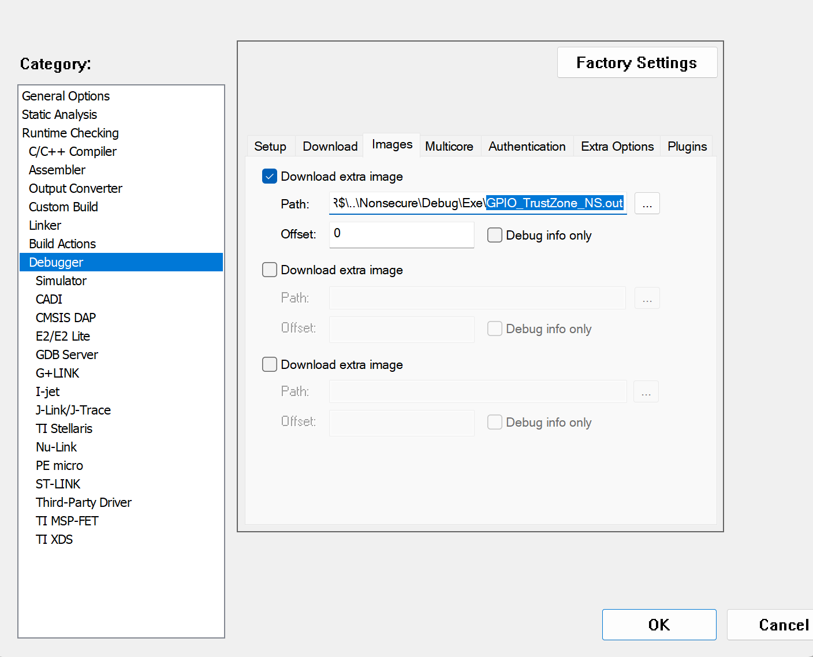Select the Images tab

pyautogui.click(x=392, y=145)
